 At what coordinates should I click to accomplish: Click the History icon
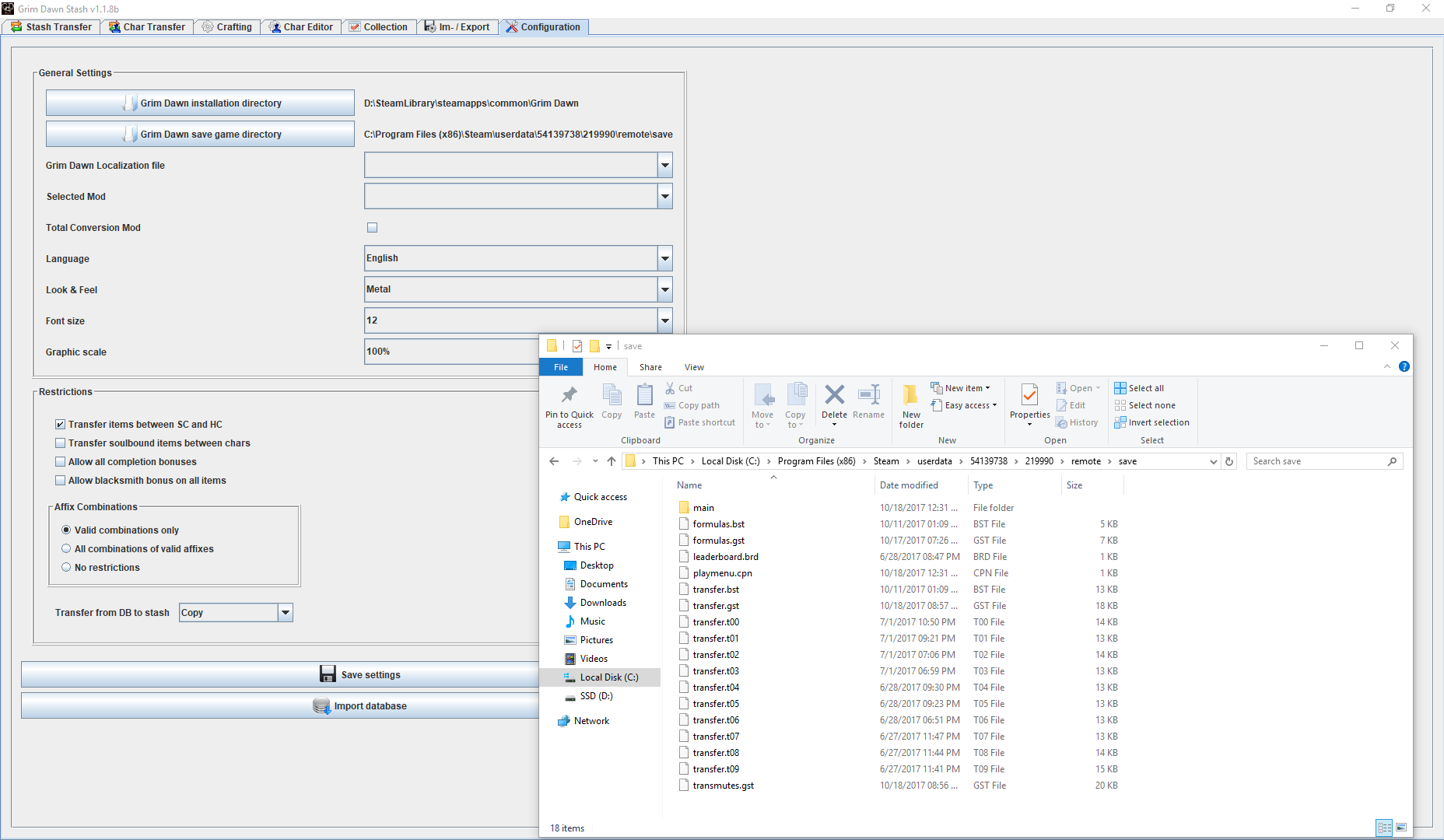[x=1061, y=422]
